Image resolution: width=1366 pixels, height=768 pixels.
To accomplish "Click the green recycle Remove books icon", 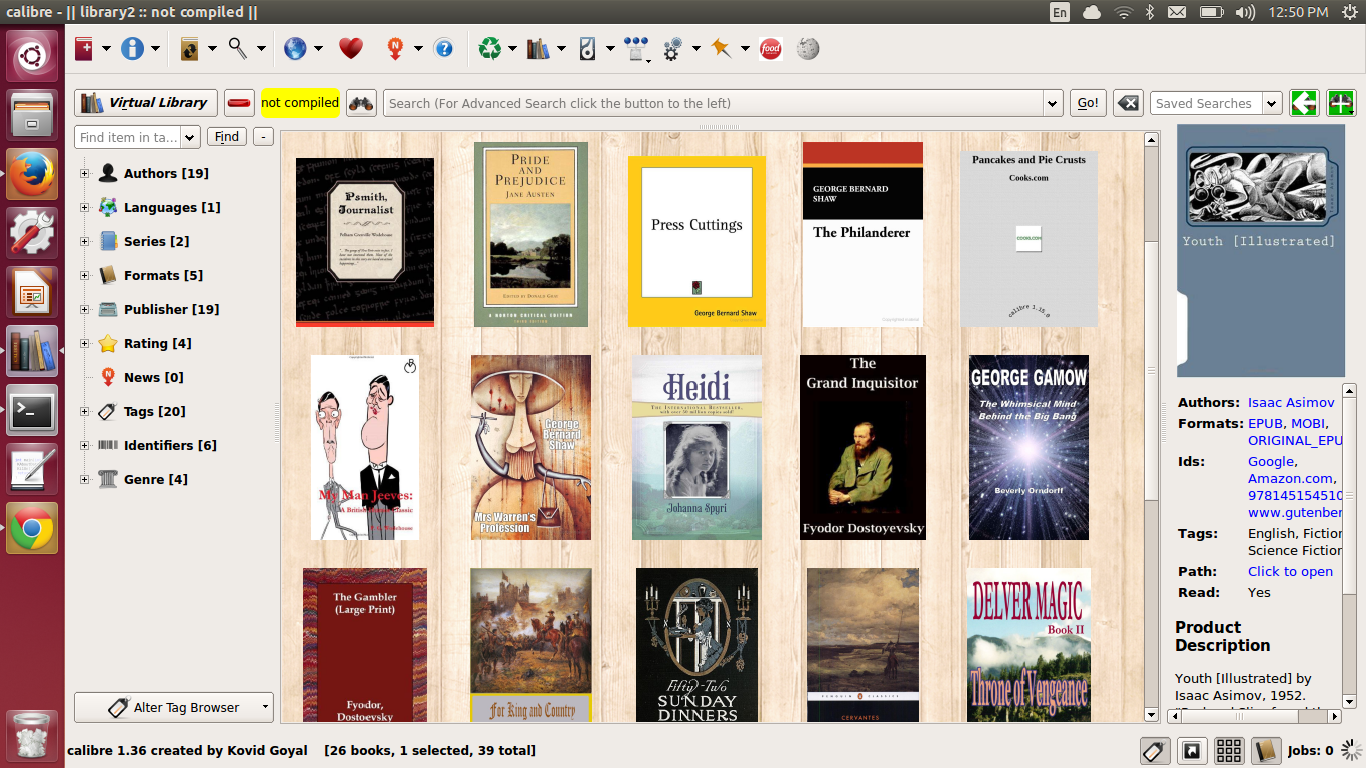I will point(490,48).
